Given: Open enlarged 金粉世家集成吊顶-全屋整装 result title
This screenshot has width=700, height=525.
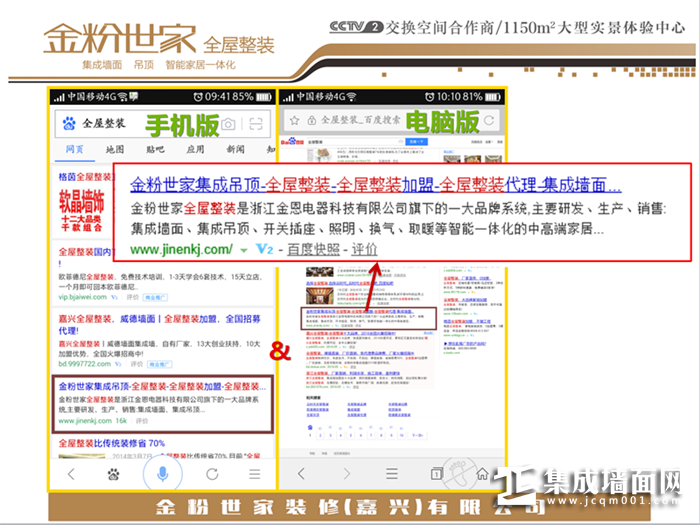Looking at the screenshot, I should 375,185.
